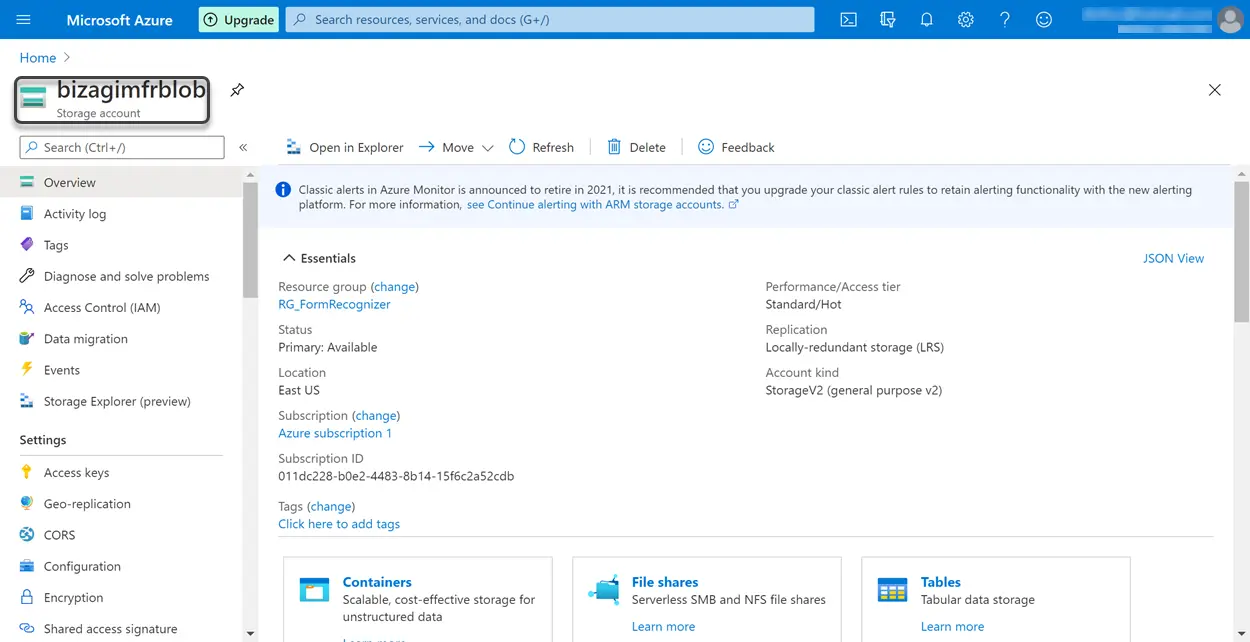This screenshot has width=1250, height=642.
Task: Close the storage account blade
Action: (1214, 90)
